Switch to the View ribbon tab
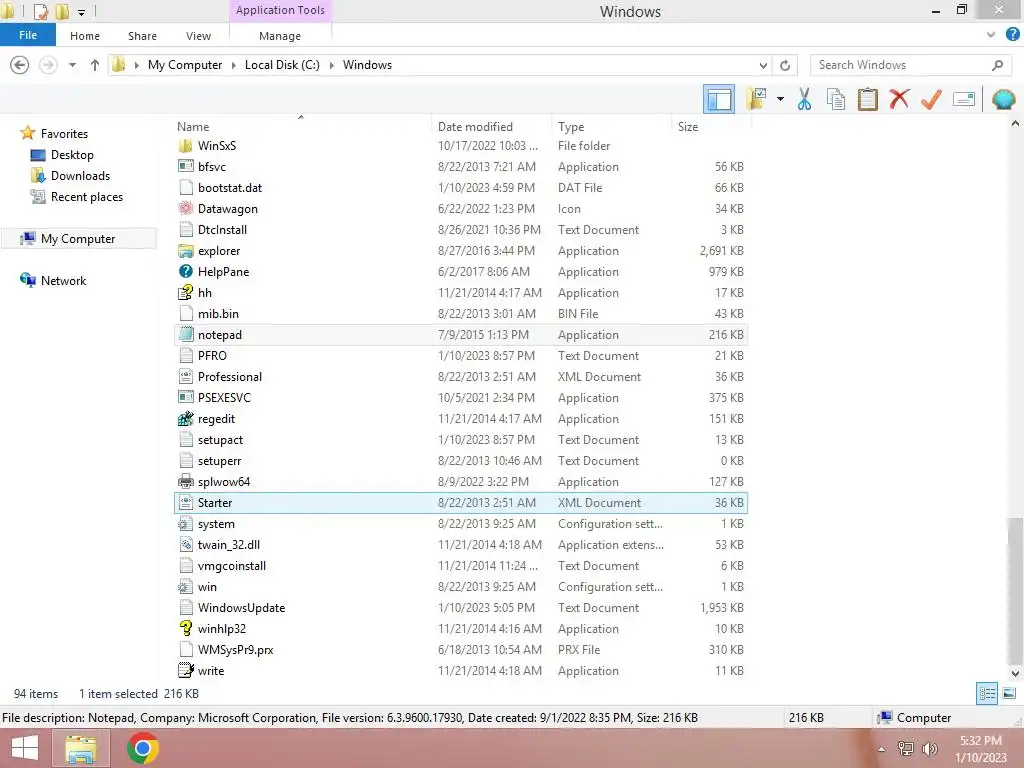The height and width of the screenshot is (768, 1024). point(198,36)
